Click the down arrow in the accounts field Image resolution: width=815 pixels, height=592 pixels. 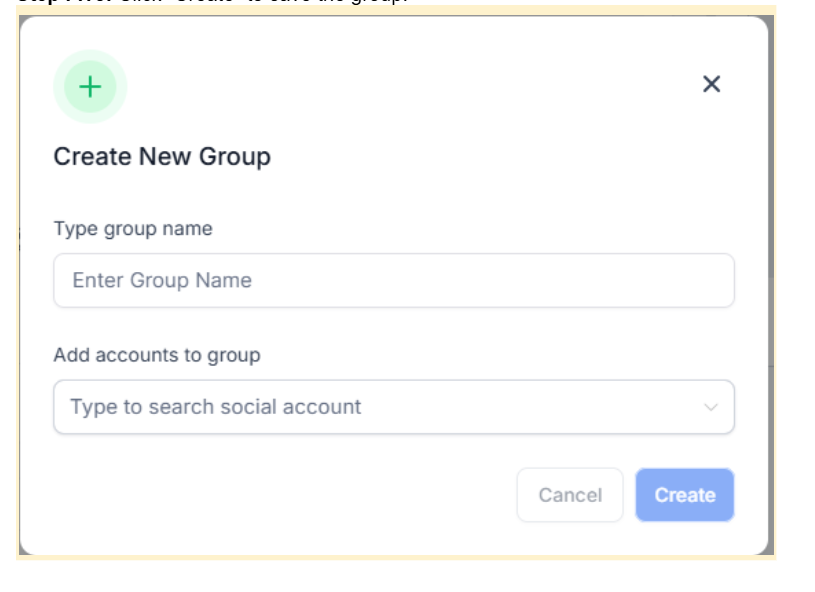pos(711,407)
